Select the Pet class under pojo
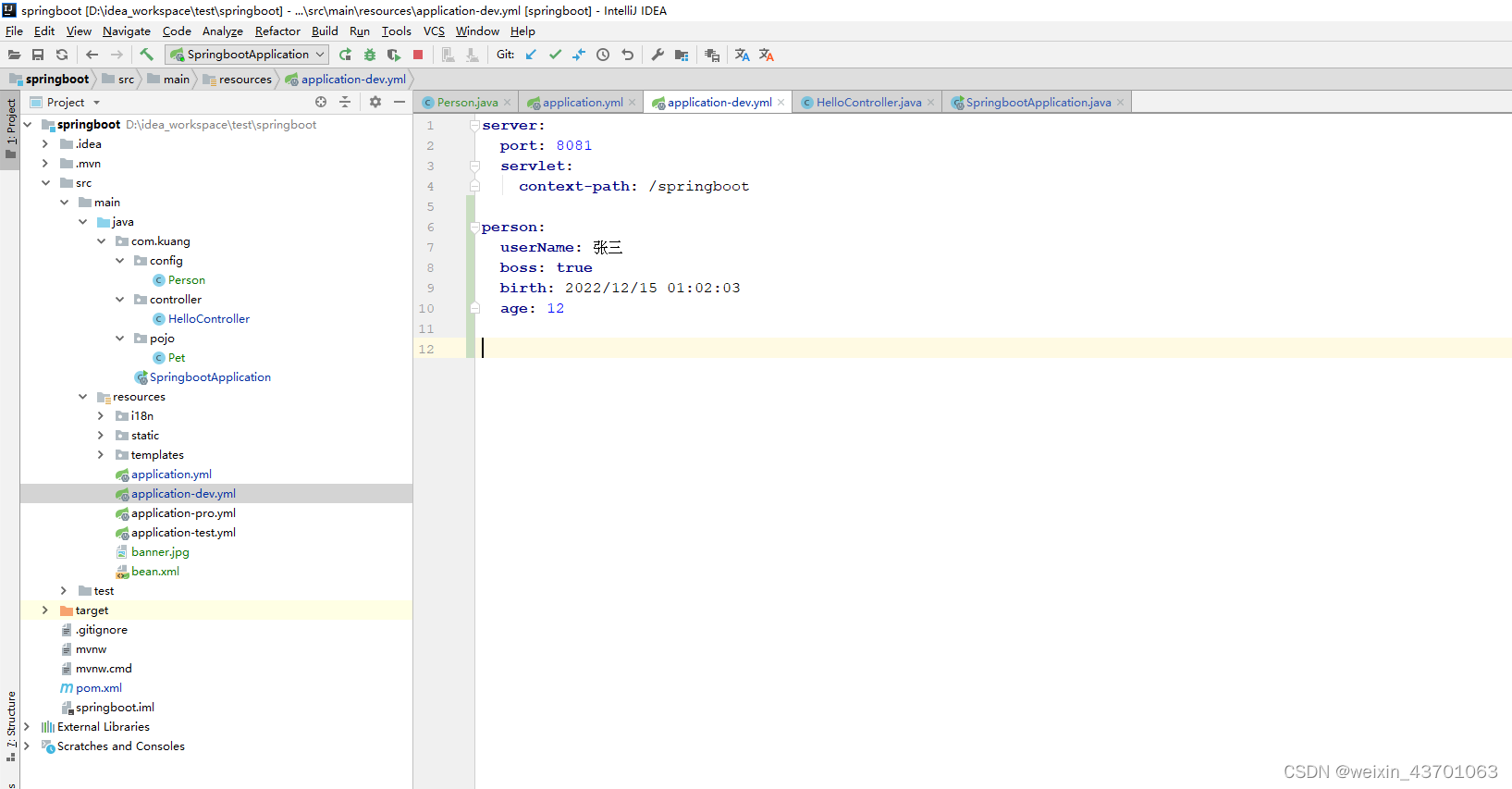The height and width of the screenshot is (789, 1512). [x=177, y=357]
